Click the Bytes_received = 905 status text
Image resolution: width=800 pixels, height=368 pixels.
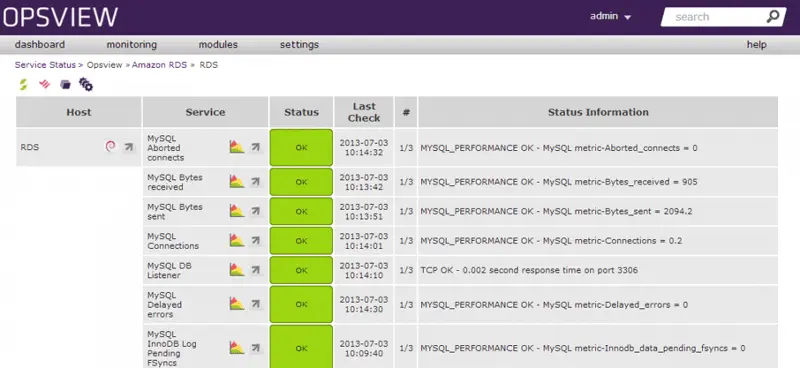pos(559,182)
